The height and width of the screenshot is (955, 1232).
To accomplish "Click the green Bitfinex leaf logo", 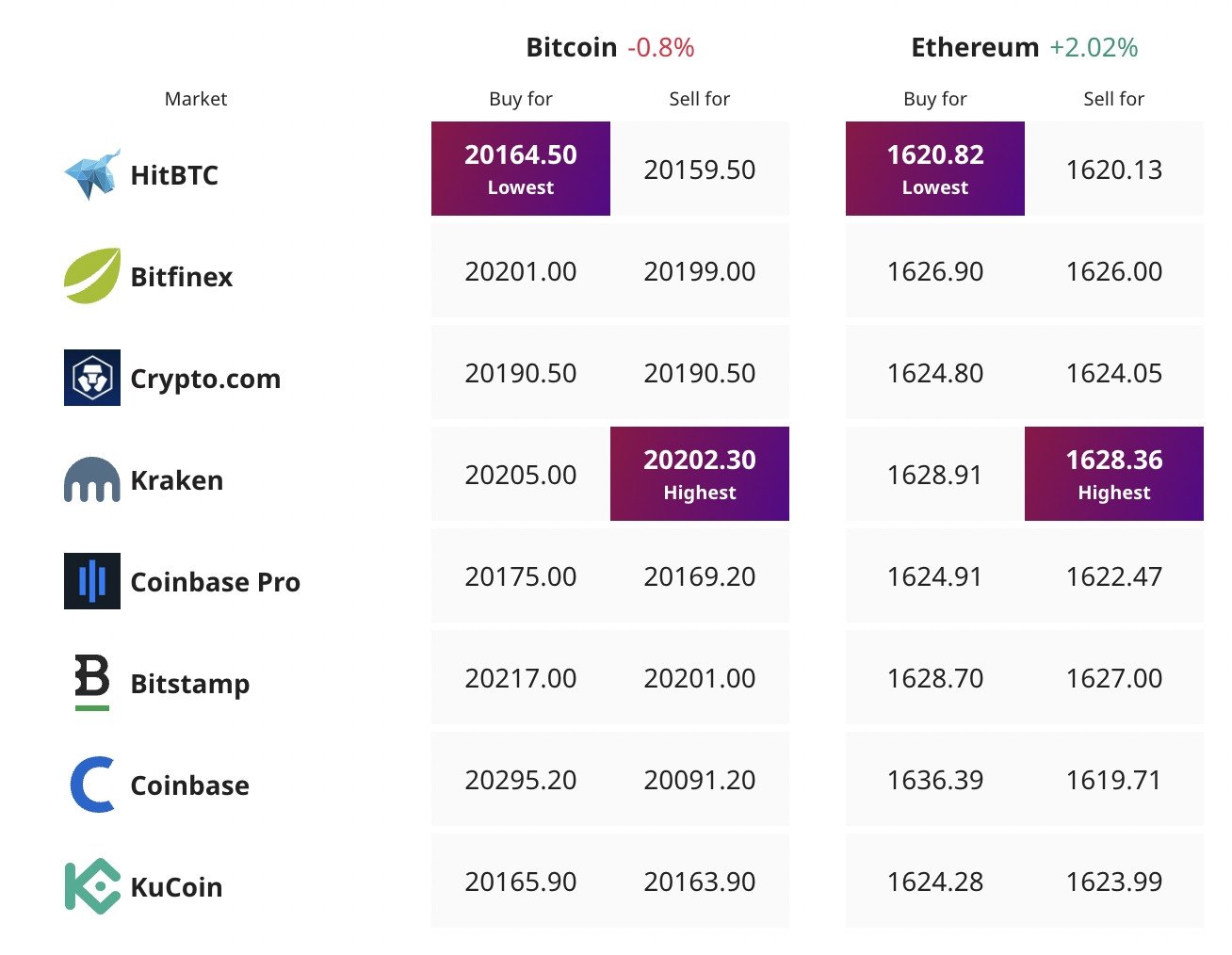I will (91, 276).
